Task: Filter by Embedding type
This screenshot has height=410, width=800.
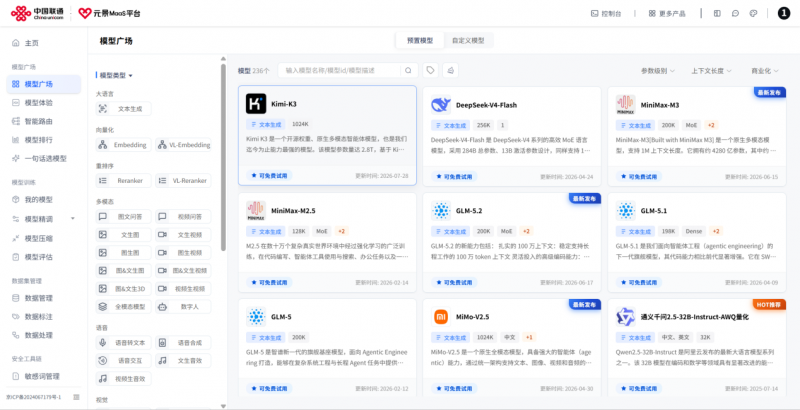Action: coord(123,145)
